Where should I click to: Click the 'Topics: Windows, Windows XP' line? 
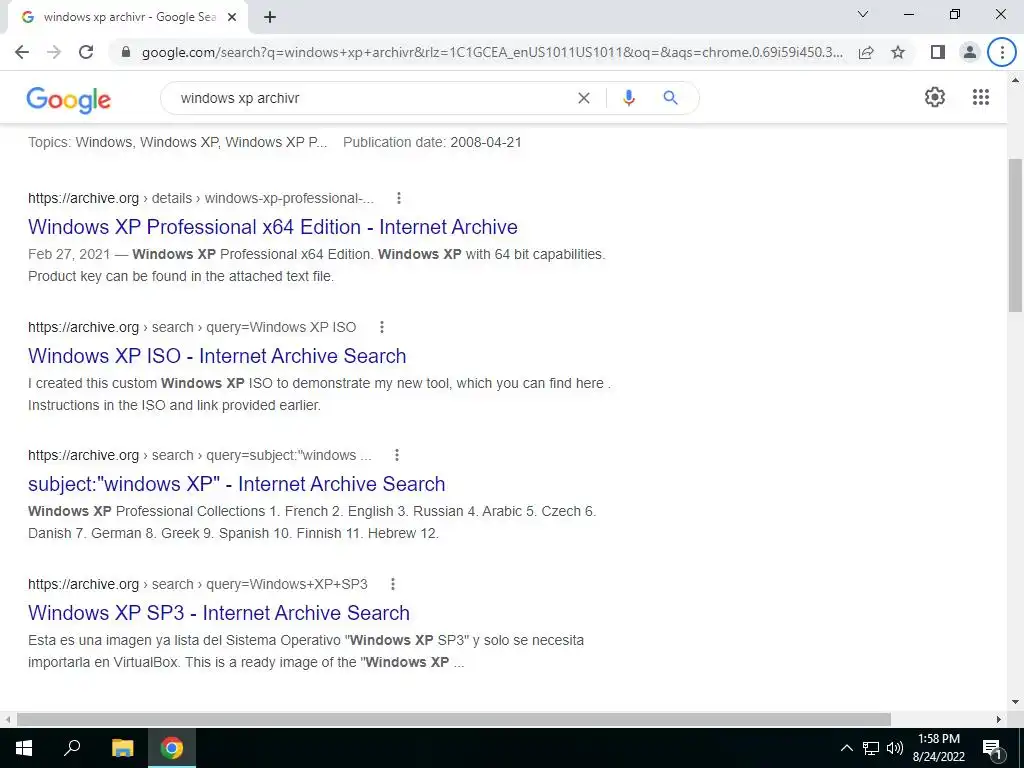click(x=178, y=142)
